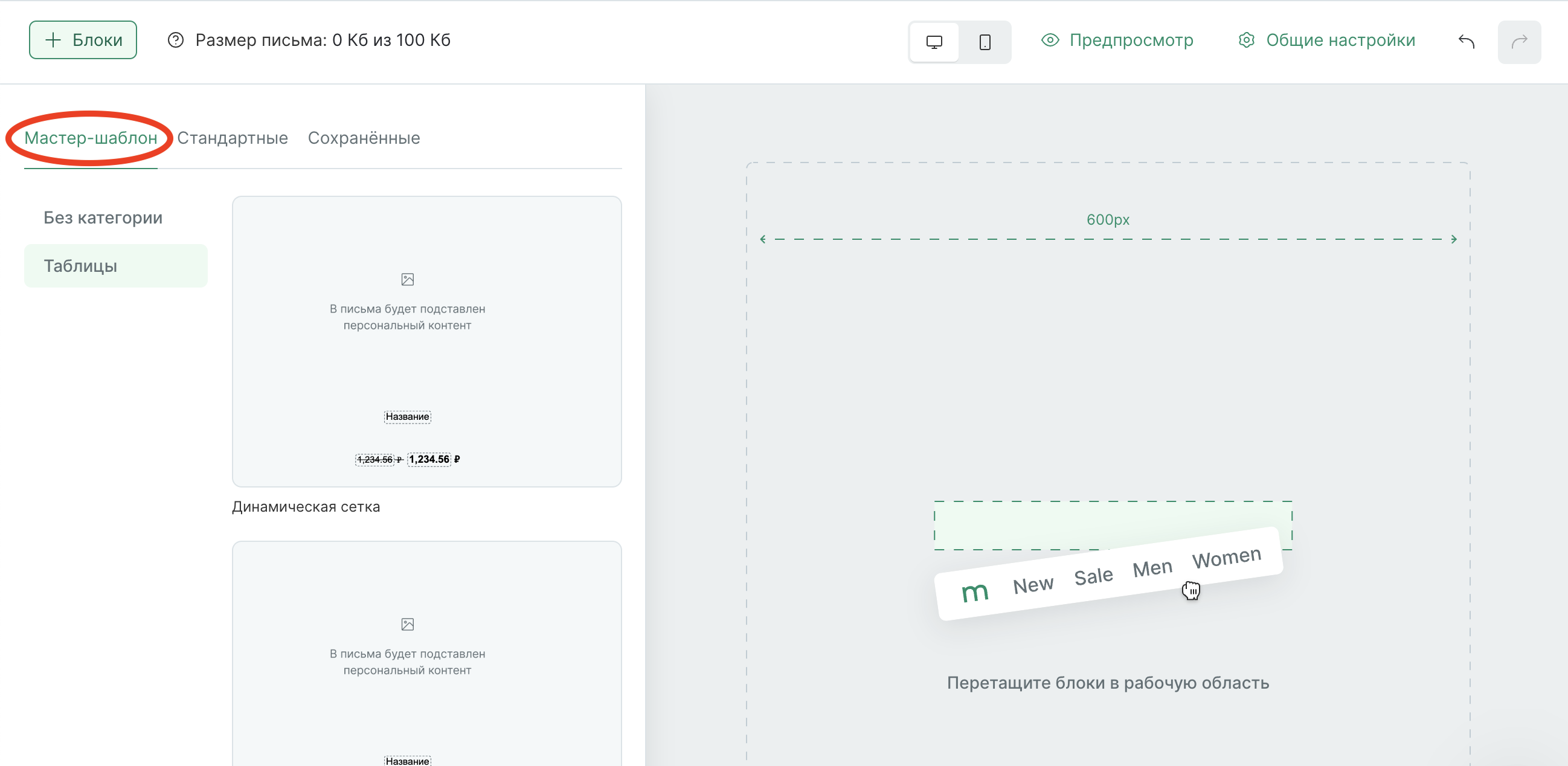This screenshot has height=766, width=1568.
Task: Click the image placeholder icon in second block
Action: coord(407,624)
